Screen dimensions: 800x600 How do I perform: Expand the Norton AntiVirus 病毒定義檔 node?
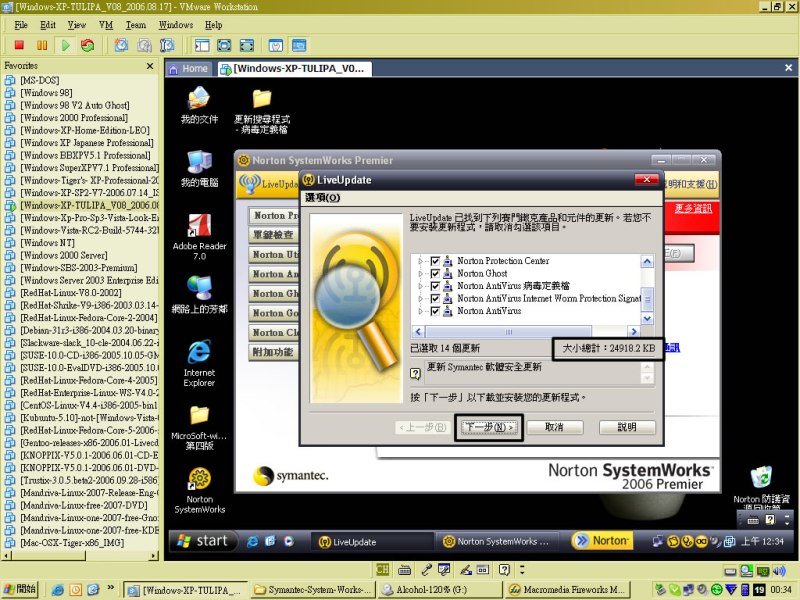(421, 286)
